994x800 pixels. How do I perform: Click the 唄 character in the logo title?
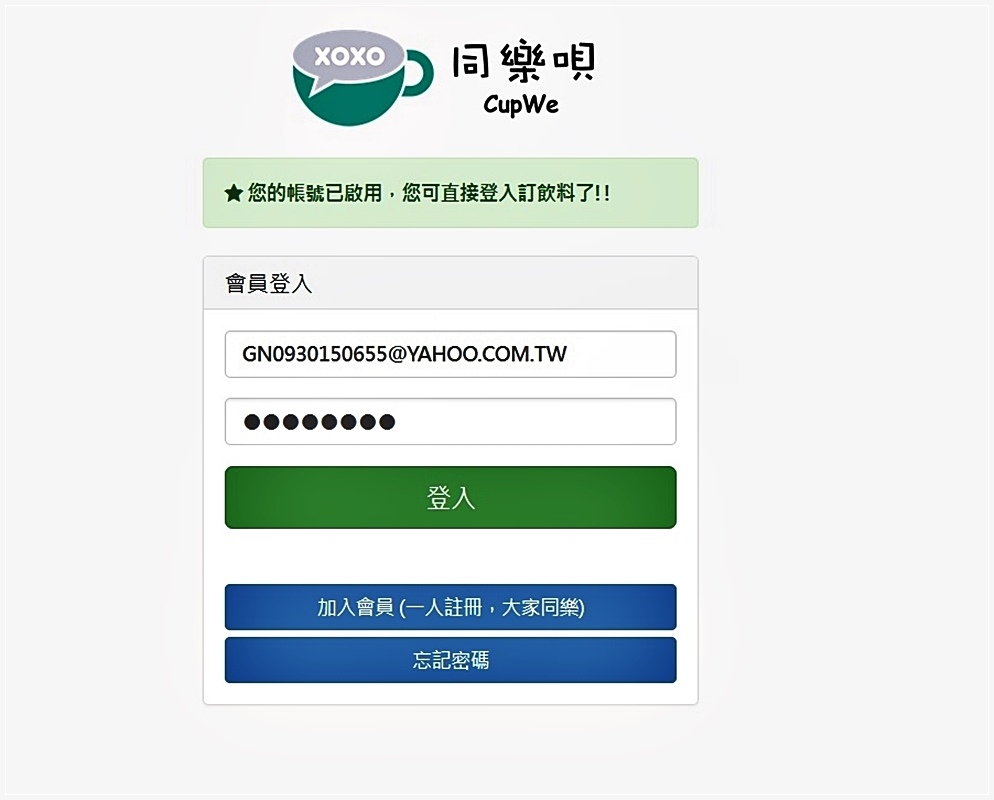[574, 62]
